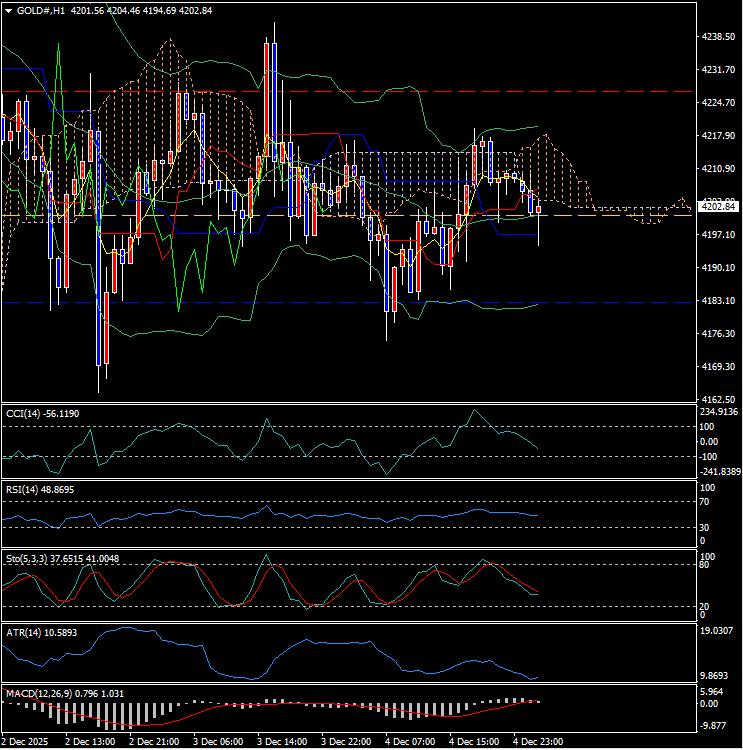Click the 19.0307 ATR scale value

720,632
